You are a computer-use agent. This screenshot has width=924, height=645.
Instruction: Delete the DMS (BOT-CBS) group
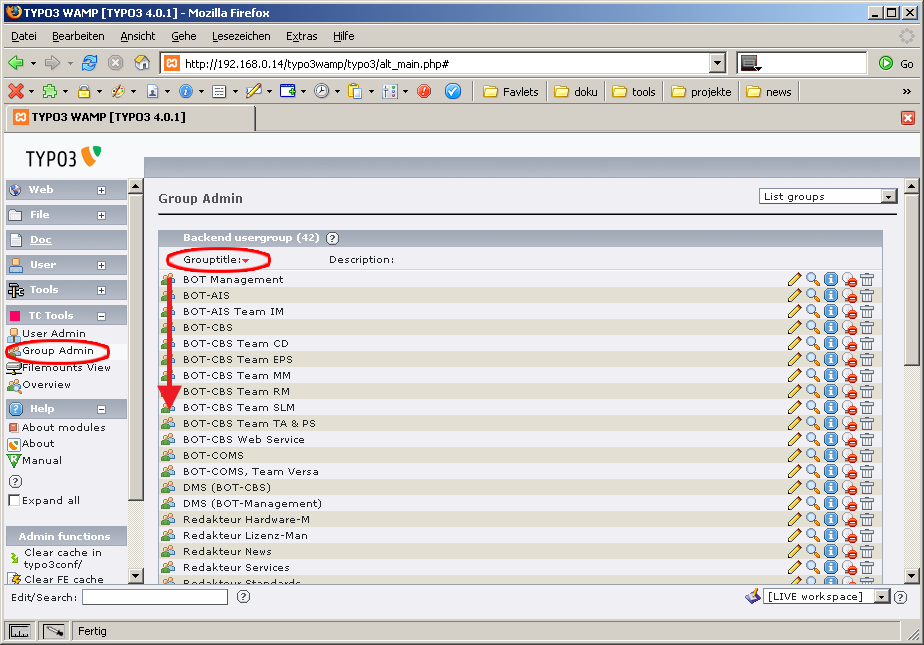click(x=867, y=487)
